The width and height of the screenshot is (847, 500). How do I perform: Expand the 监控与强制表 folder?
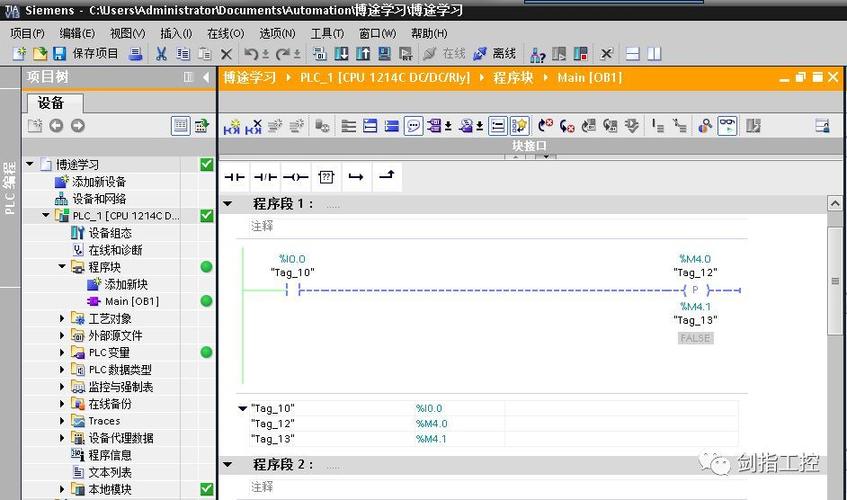tap(62, 387)
